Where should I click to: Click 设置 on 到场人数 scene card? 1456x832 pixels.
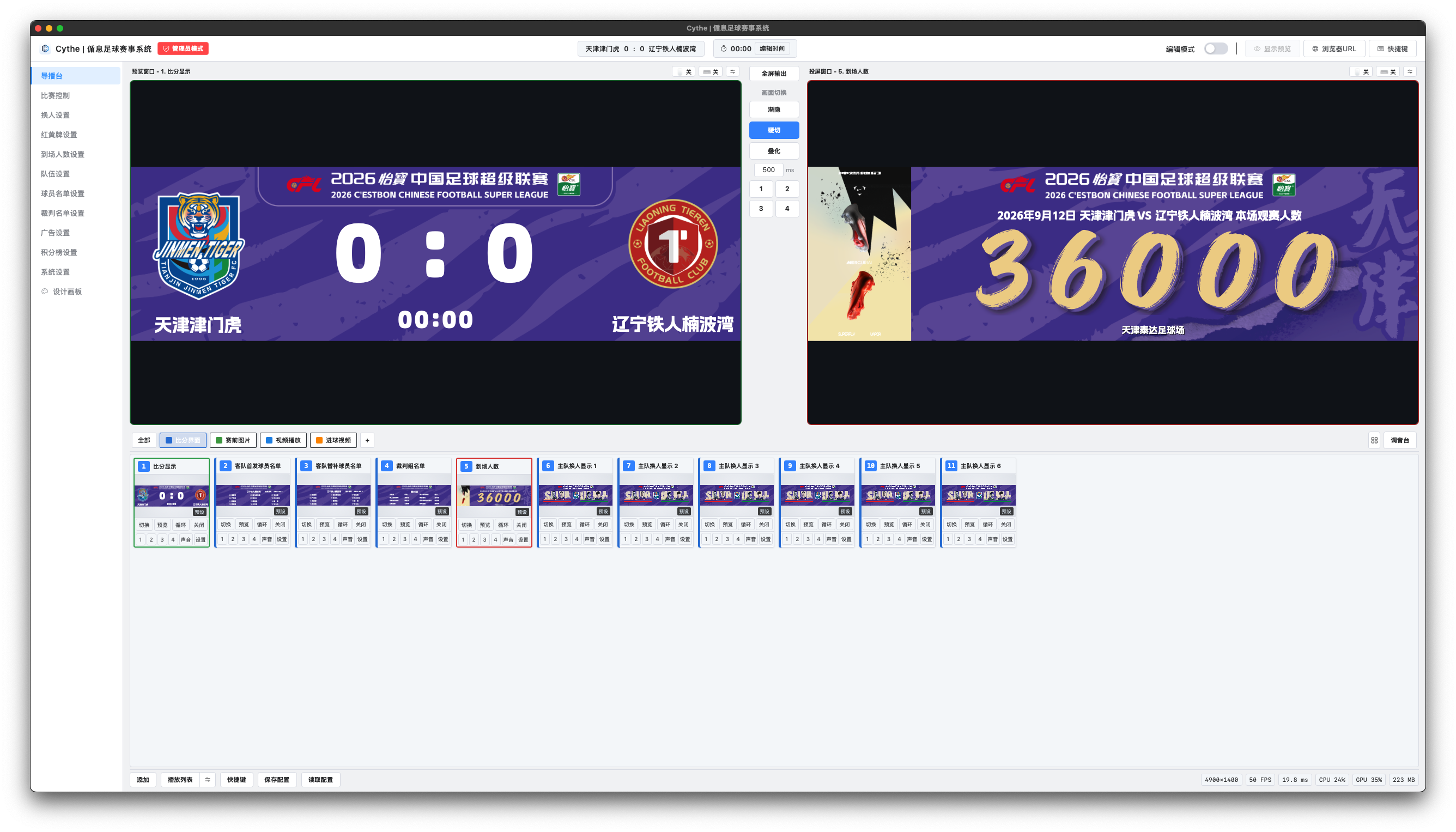(x=523, y=539)
